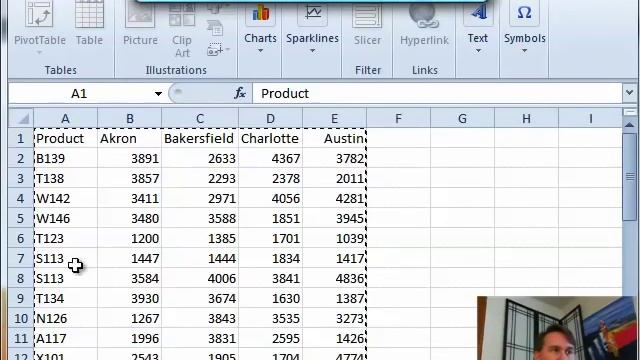Click cell with value 1851

tap(270, 218)
